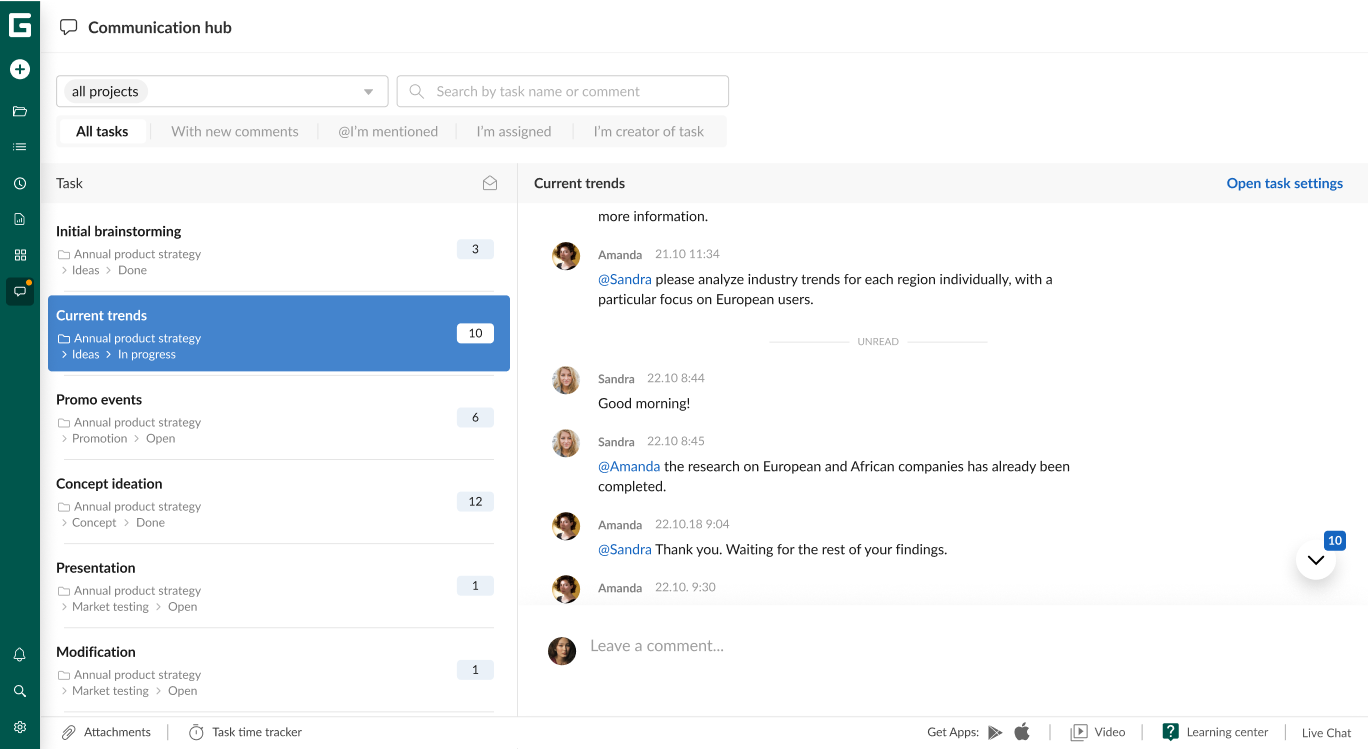Open projects via the sidebar folder icon
This screenshot has height=749, width=1368.
(x=19, y=110)
